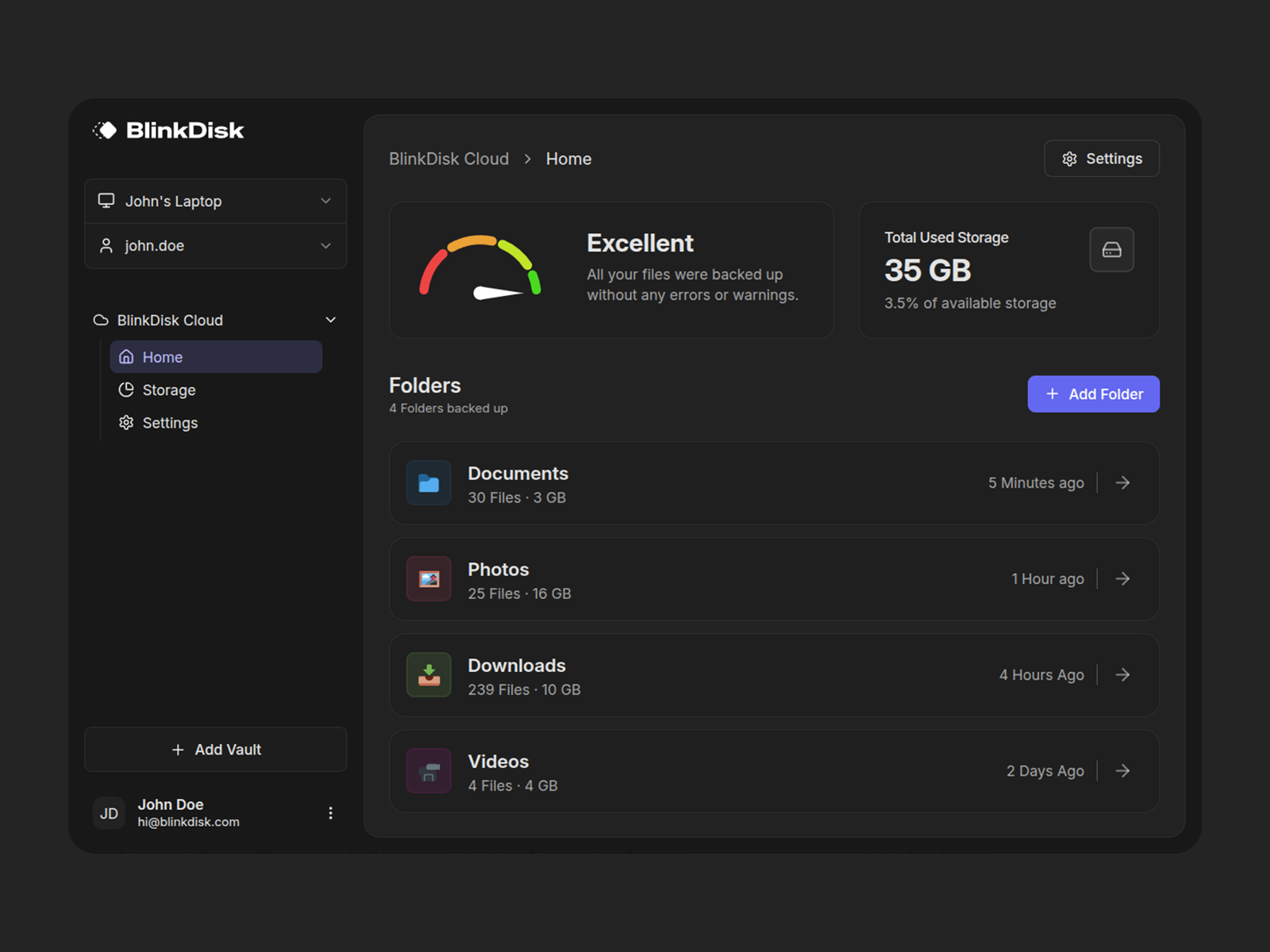This screenshot has height=952, width=1270.
Task: Click the Add Vault button
Action: pos(216,750)
